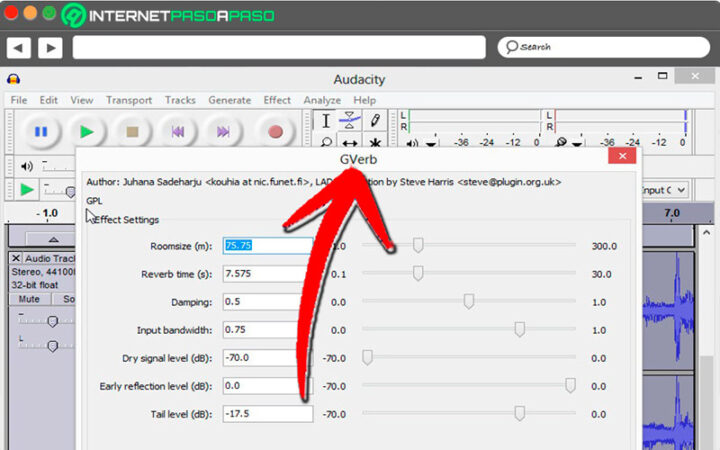This screenshot has height=450, width=720.
Task: Adjust the Input bandwidth slider handle
Action: point(520,329)
